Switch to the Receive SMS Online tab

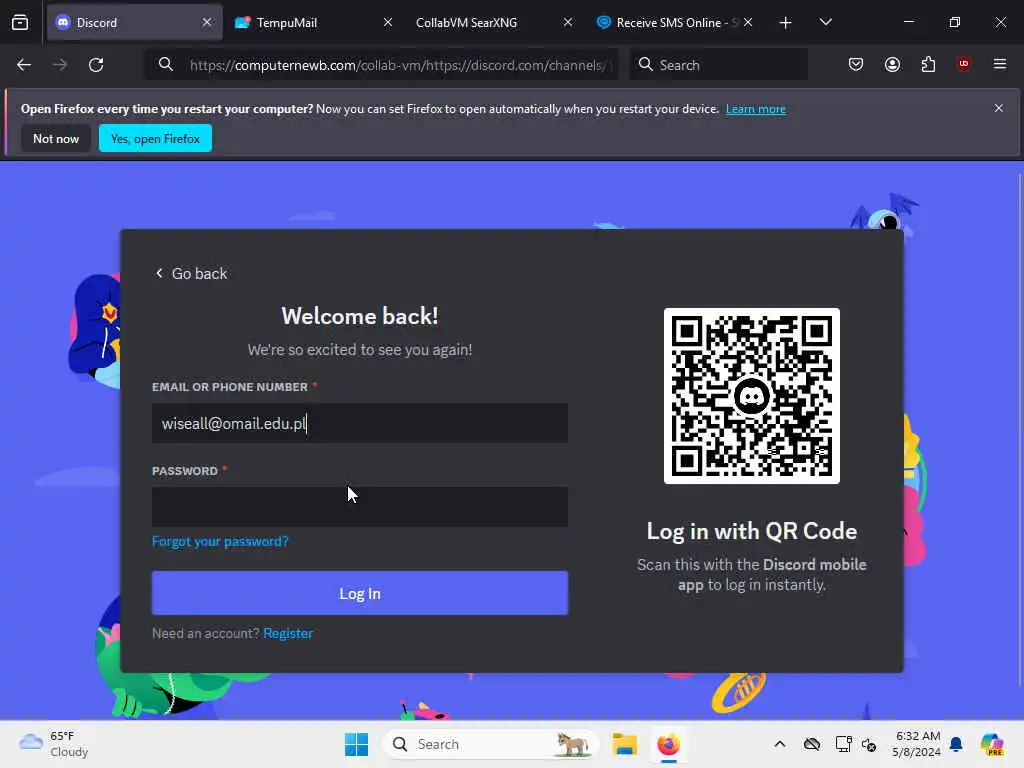[x=673, y=23]
